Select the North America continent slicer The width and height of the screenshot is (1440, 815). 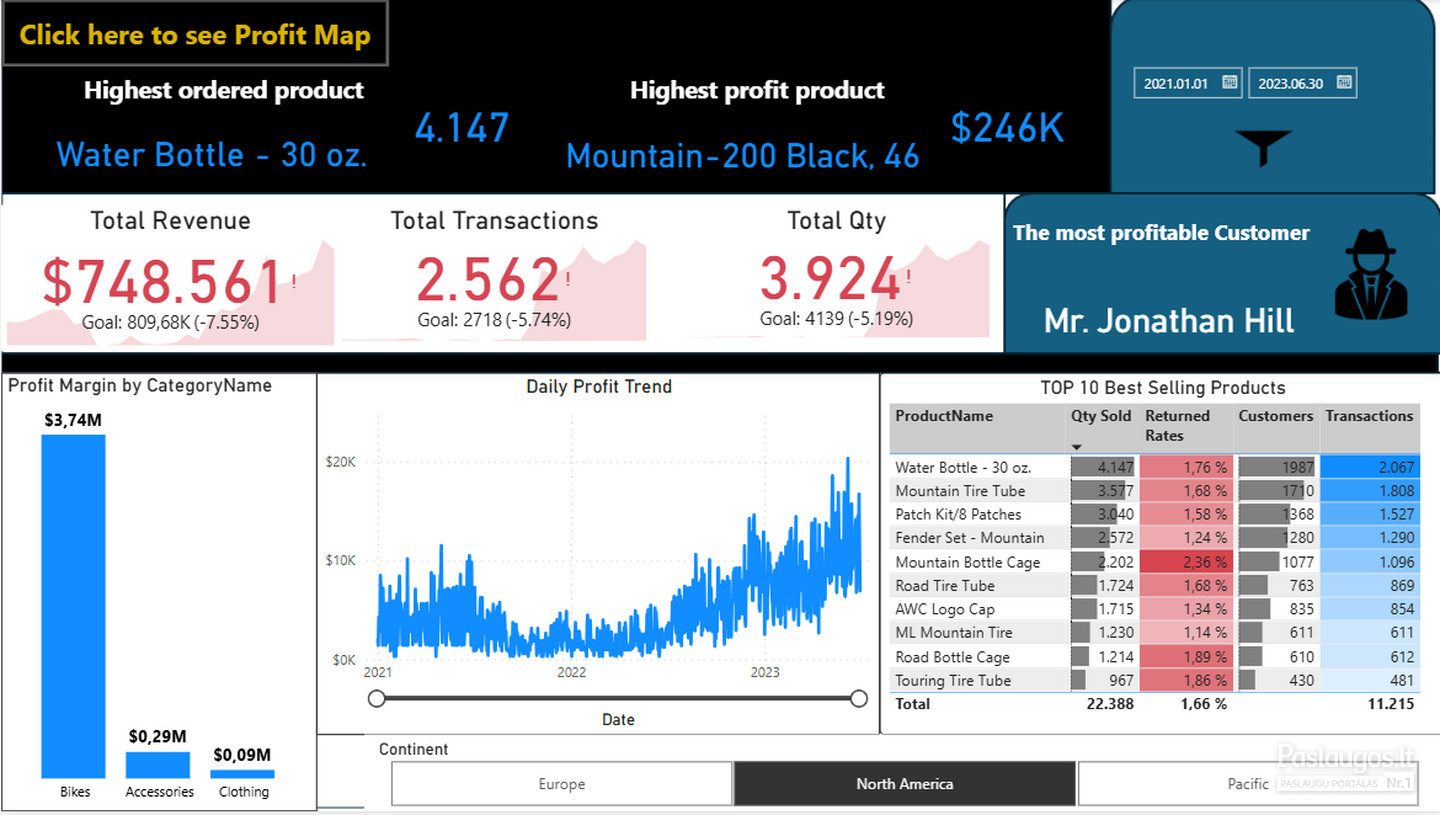pyautogui.click(x=904, y=784)
